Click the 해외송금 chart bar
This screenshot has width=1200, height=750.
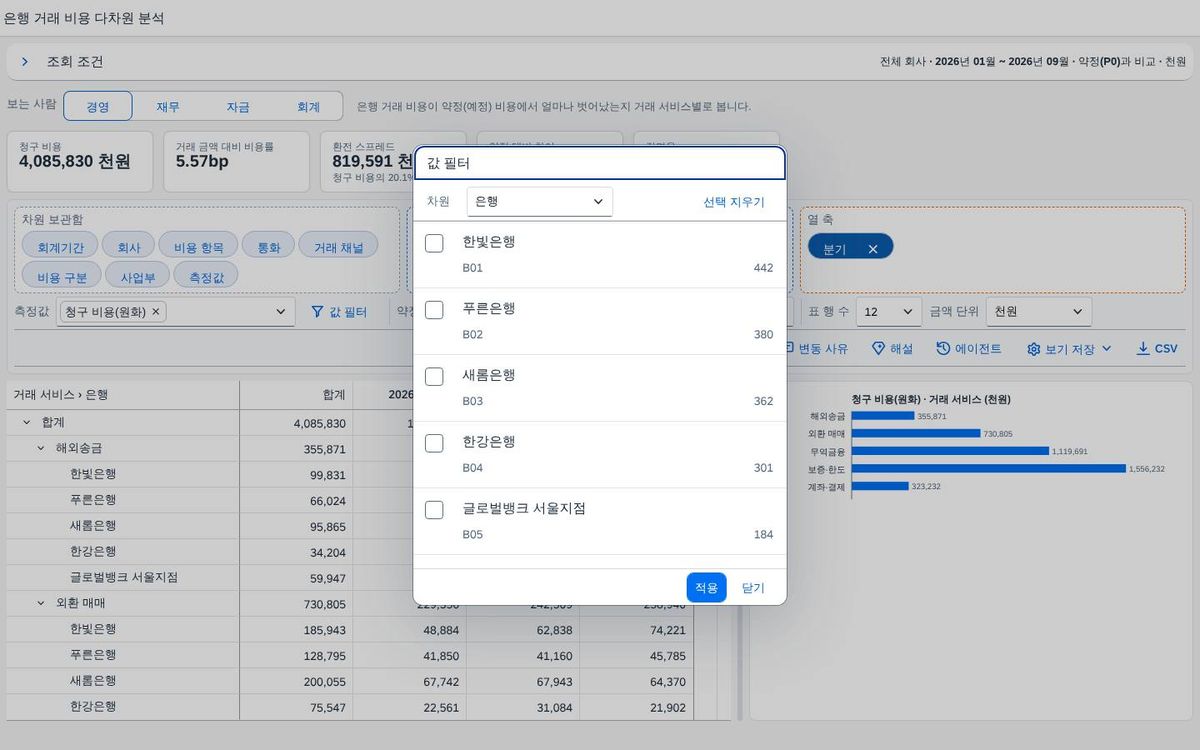point(882,416)
